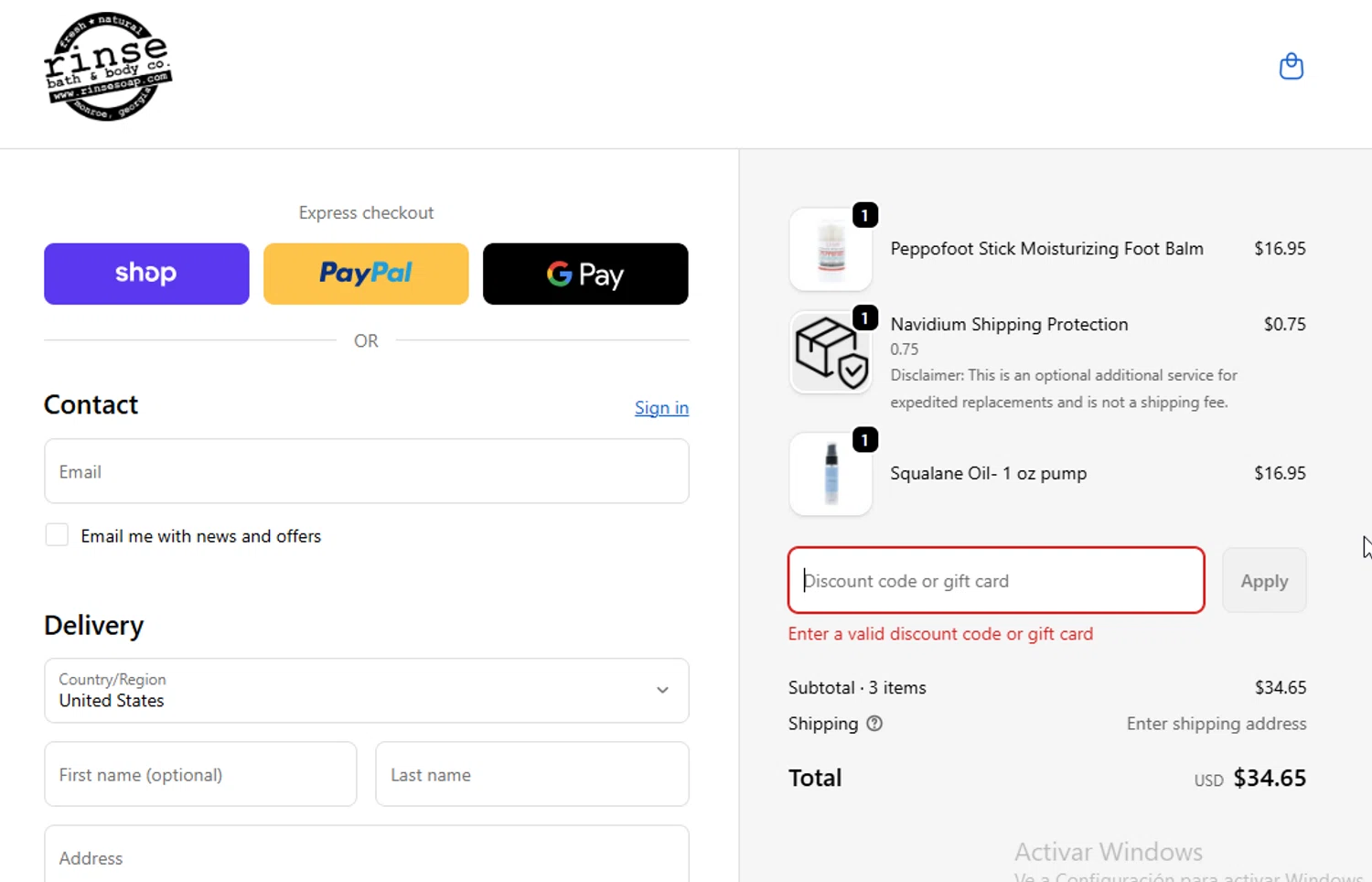This screenshot has height=882, width=1372.
Task: Pay with Shop Pay express button
Action: (x=146, y=274)
